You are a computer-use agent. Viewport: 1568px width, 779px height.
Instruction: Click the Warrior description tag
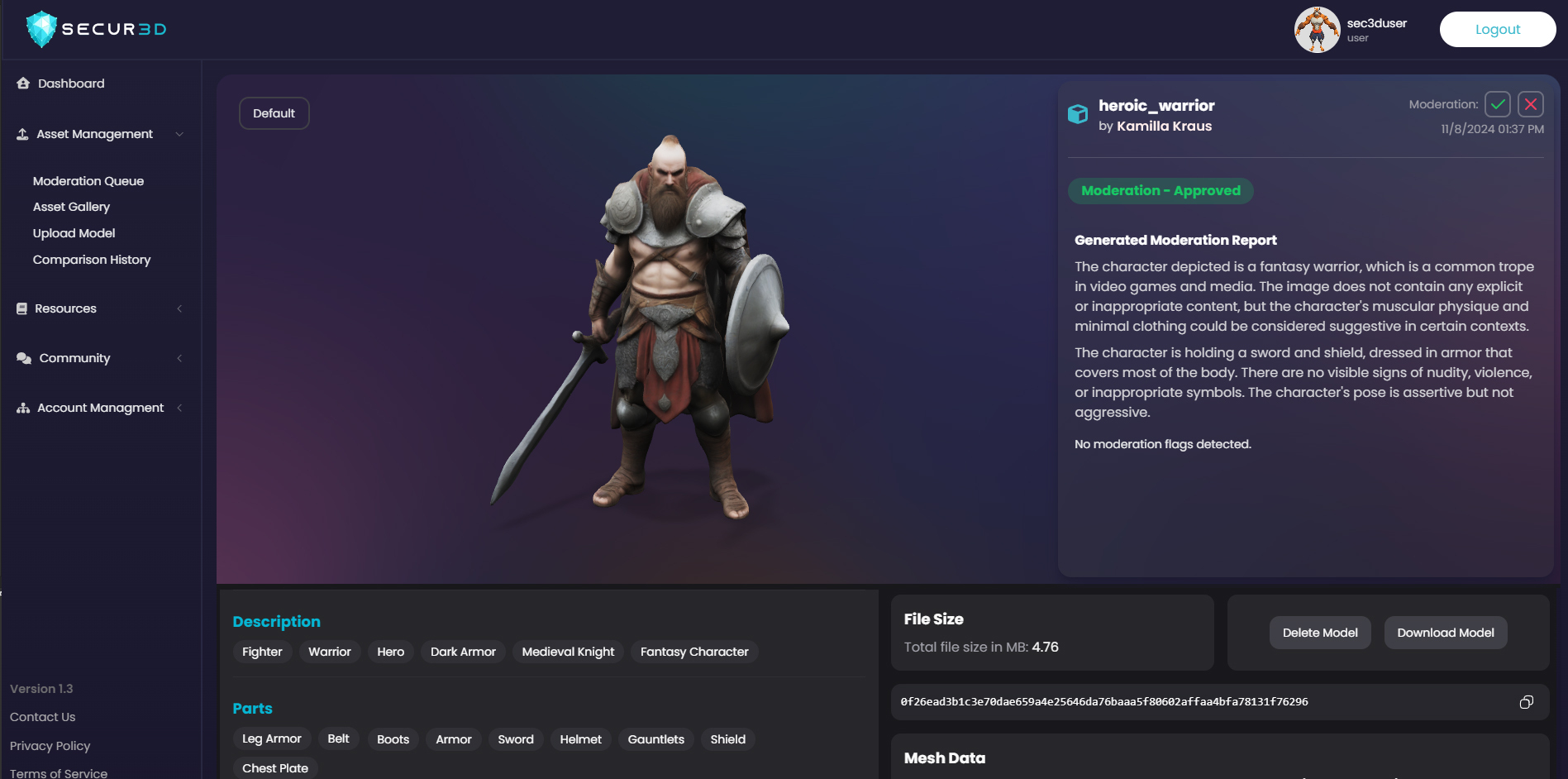point(330,652)
